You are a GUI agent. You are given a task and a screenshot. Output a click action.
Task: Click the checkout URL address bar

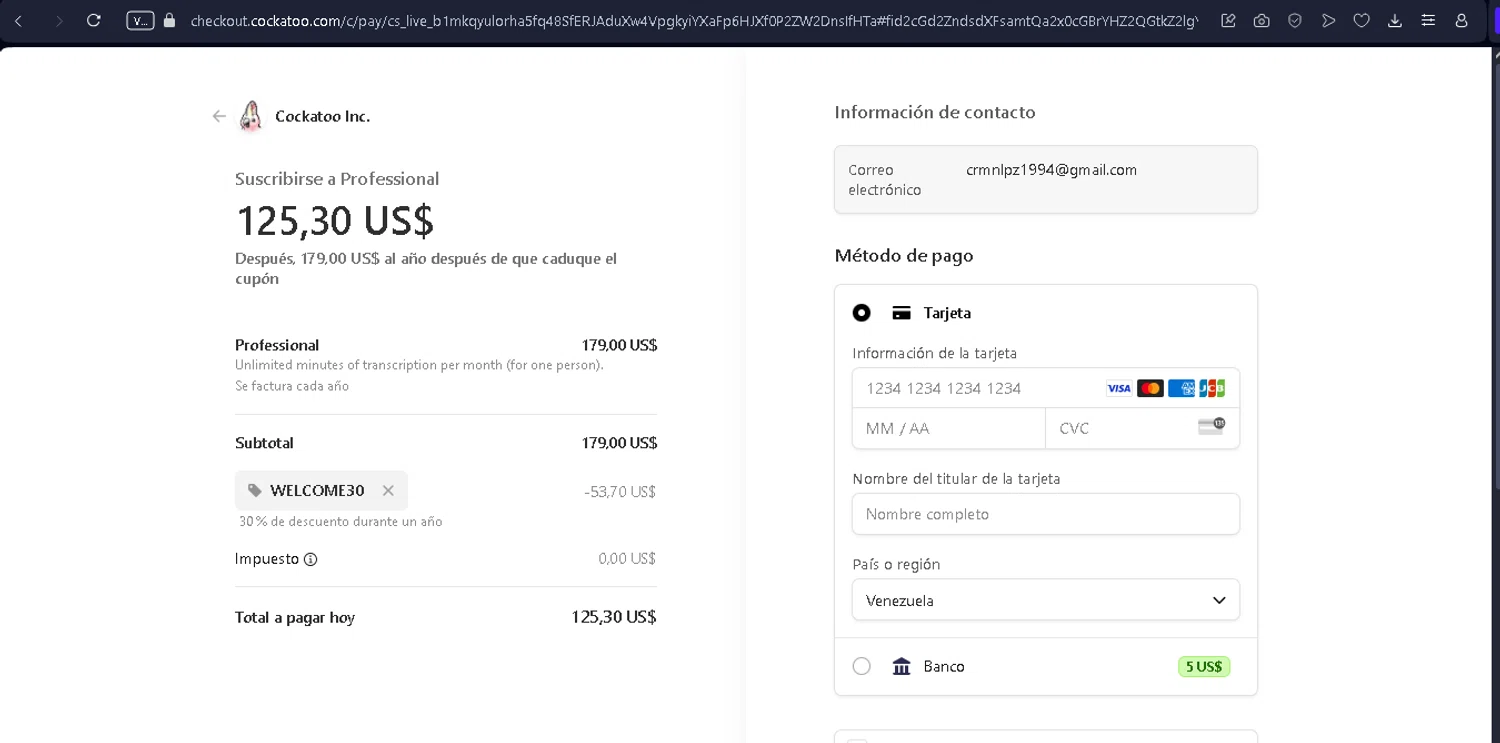tap(693, 20)
